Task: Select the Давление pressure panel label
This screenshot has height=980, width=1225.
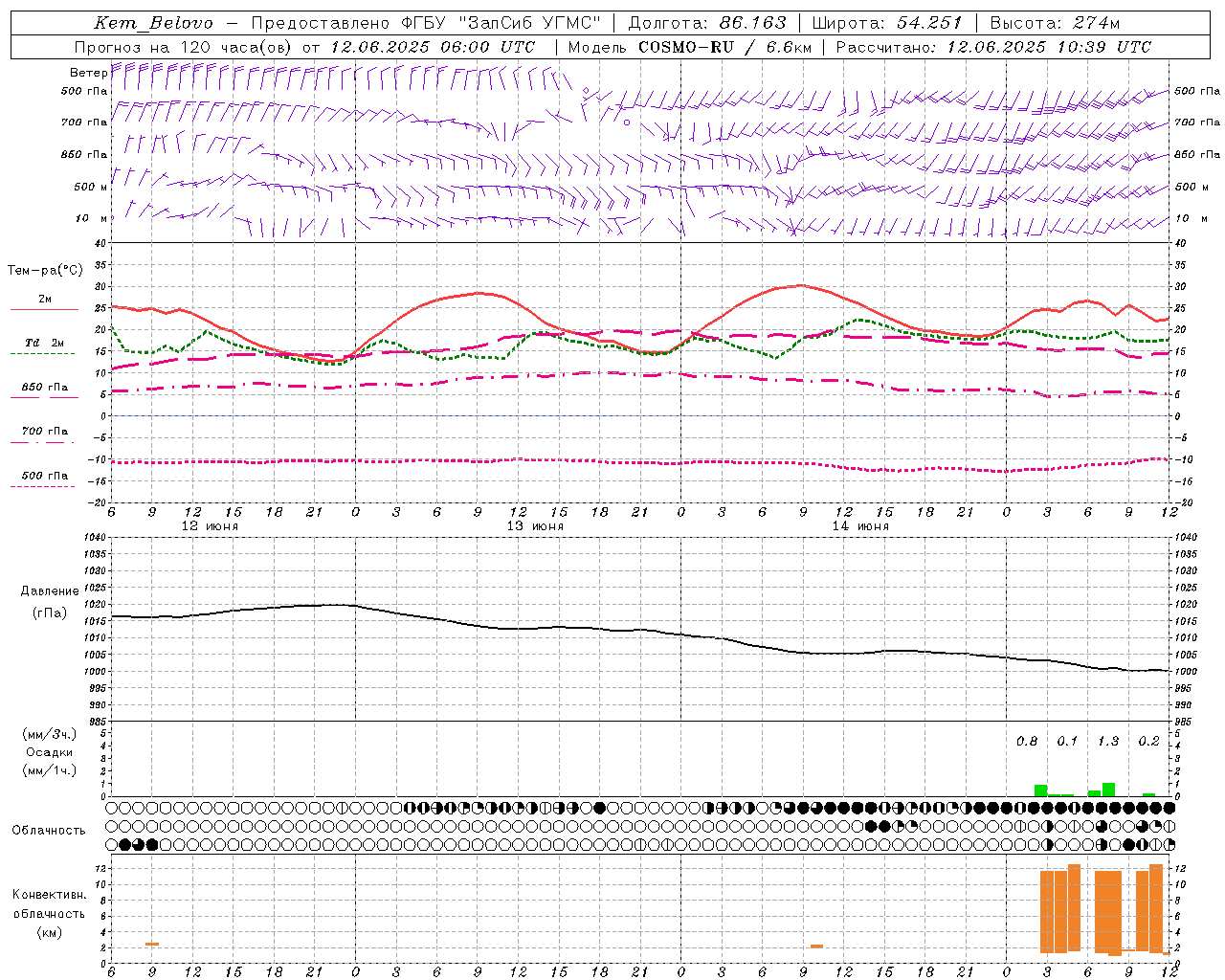Action: [x=50, y=591]
